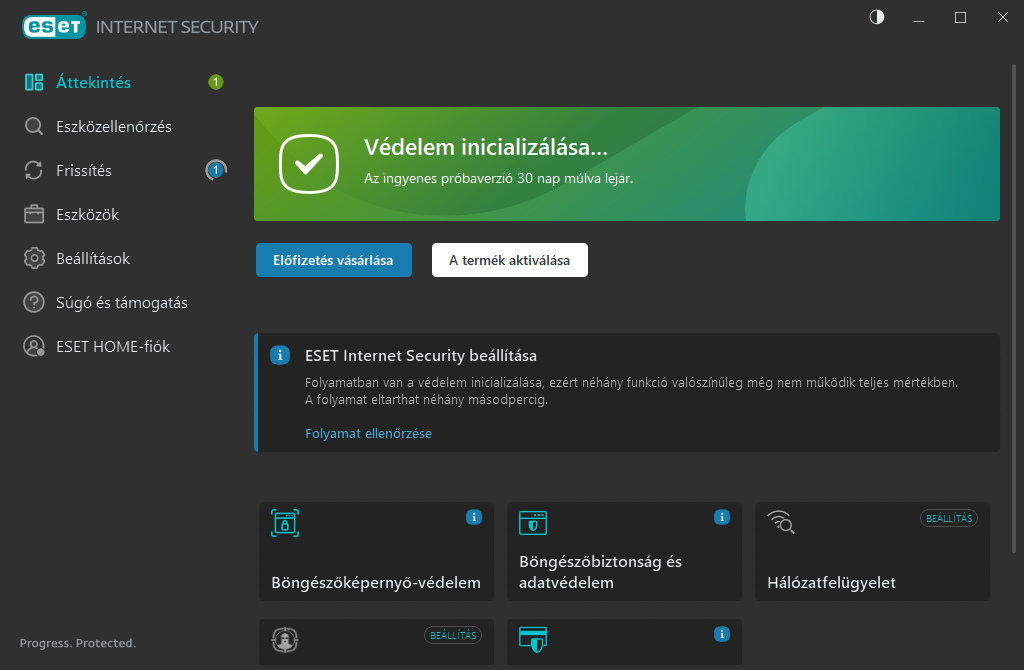This screenshot has width=1024, height=670.
Task: Click the gear icon beside Beállítások
Action: pyautogui.click(x=34, y=259)
